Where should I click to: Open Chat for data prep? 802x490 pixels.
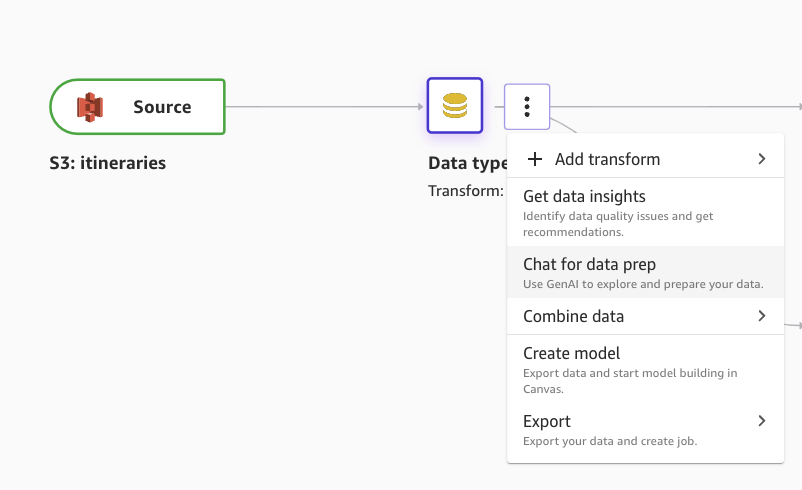coord(589,265)
